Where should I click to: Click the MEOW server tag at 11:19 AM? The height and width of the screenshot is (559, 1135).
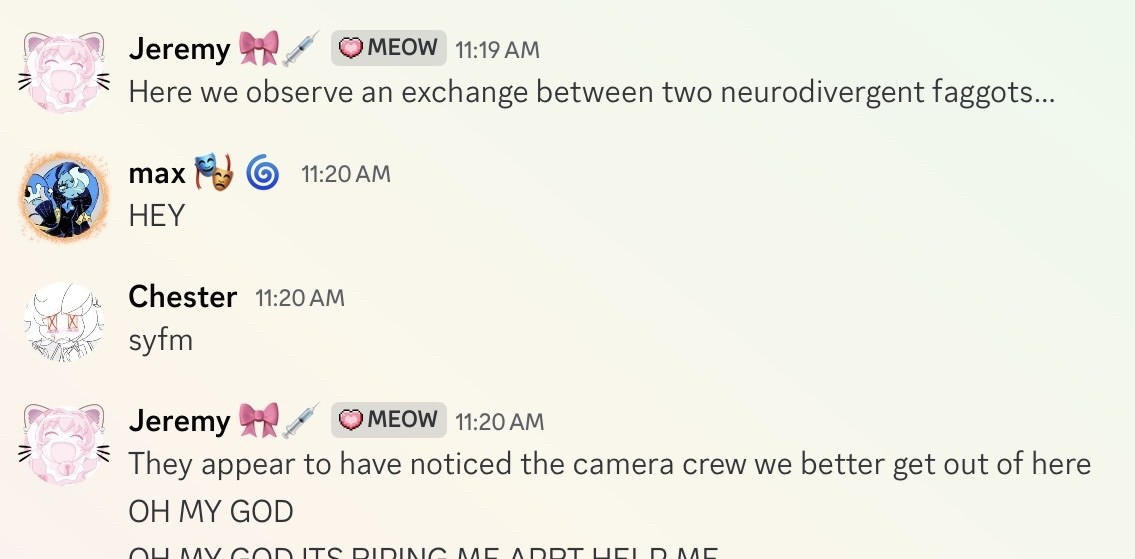point(389,48)
